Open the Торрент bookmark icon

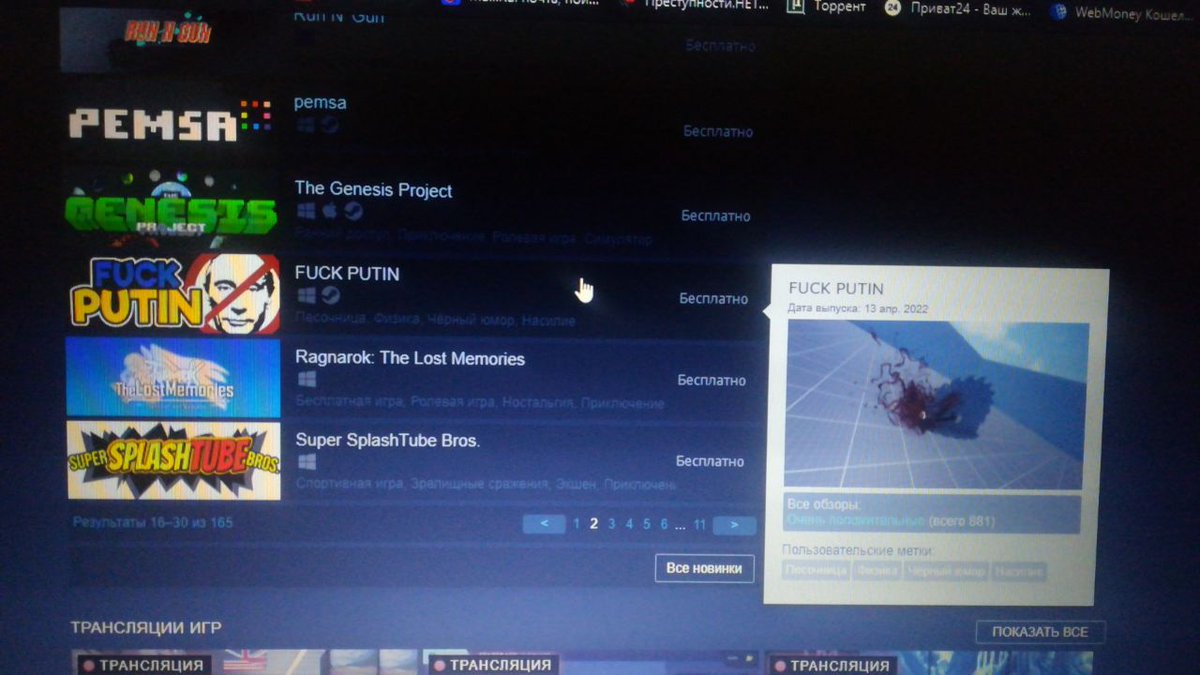pos(796,8)
